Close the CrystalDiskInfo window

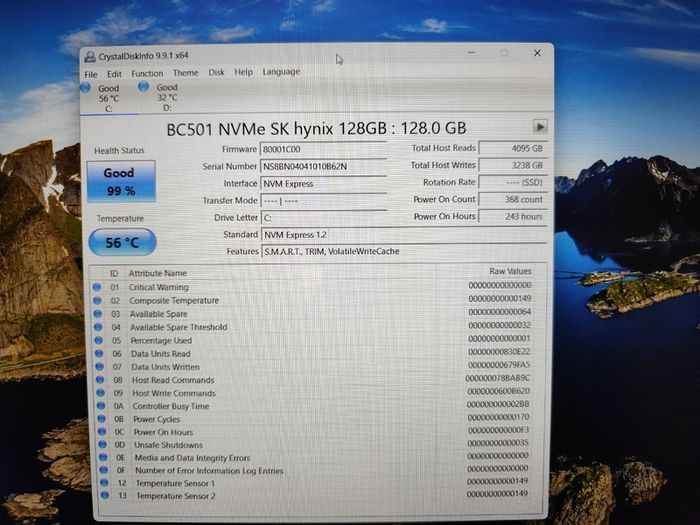coord(537,53)
